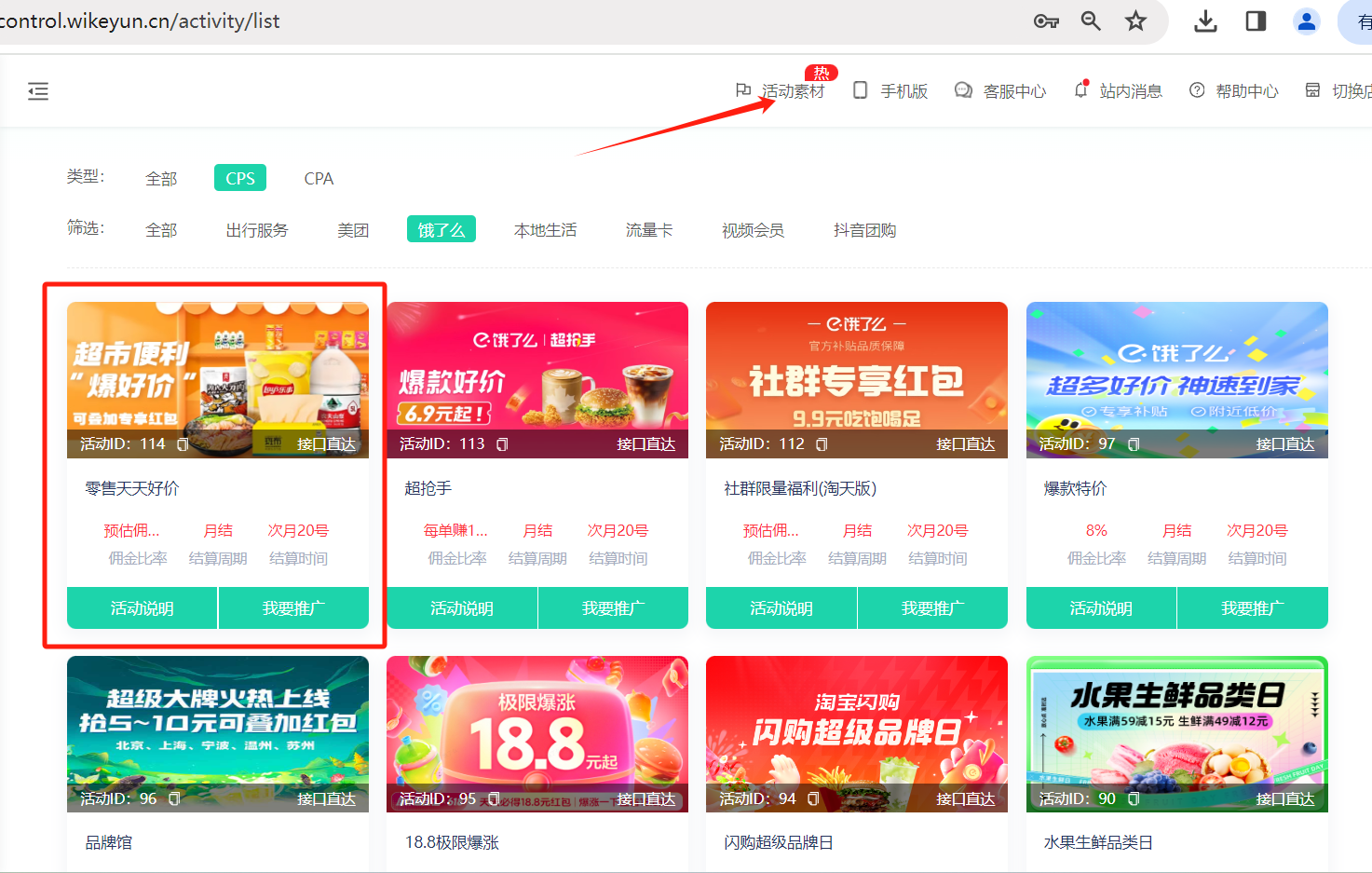Filter activities by 视频会员
Screen dimensions: 1372x873
click(753, 230)
